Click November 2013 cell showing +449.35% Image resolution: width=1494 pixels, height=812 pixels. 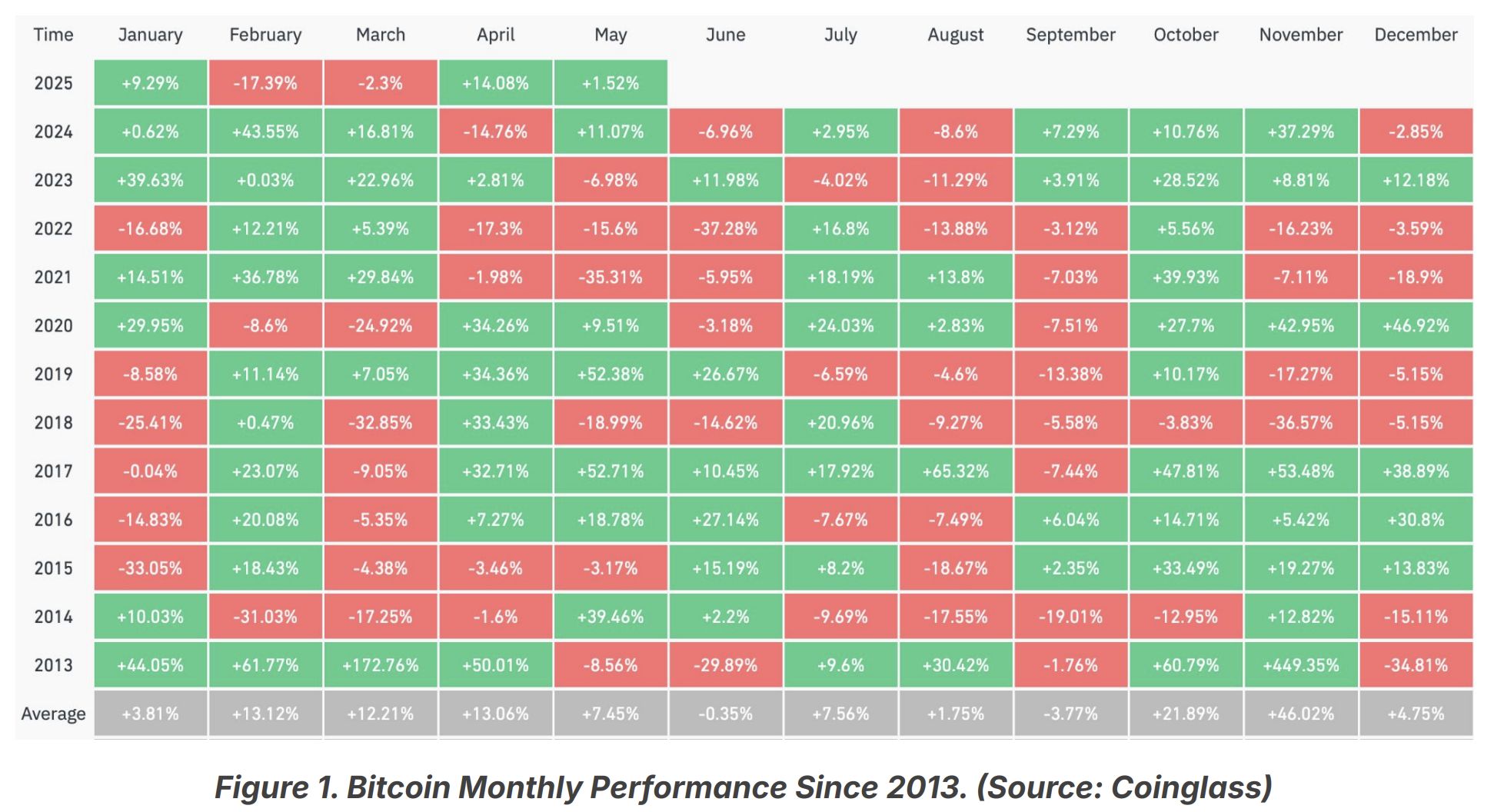pos(1300,665)
